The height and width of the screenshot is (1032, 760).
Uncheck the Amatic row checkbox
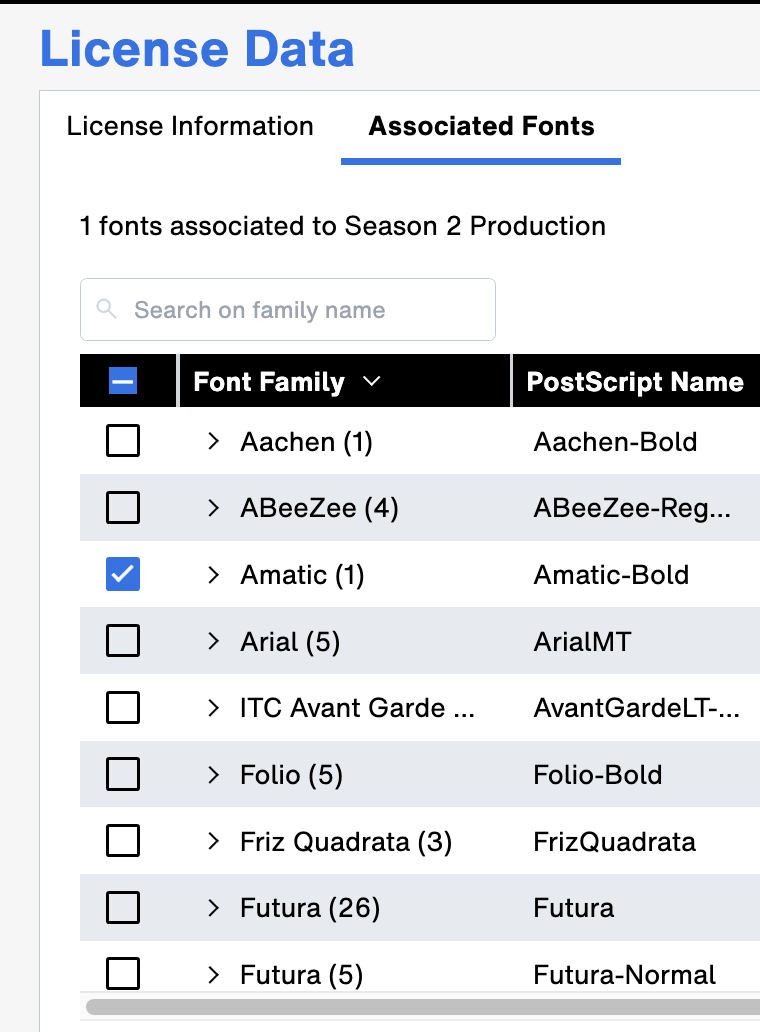(123, 574)
